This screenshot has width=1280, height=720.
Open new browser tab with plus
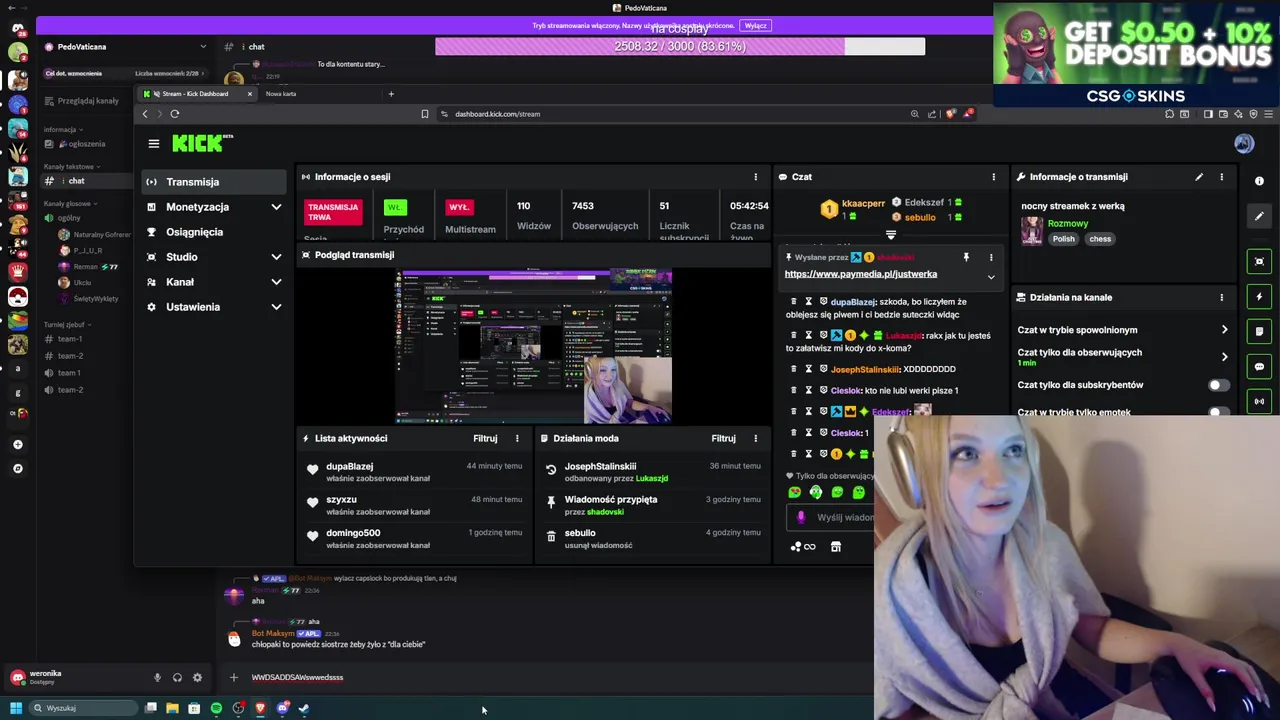click(x=391, y=94)
